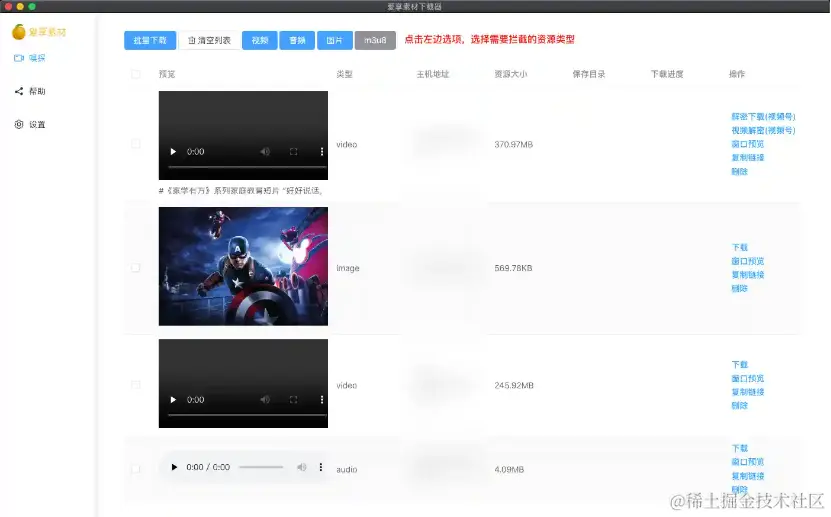831x517 pixels.
Task: Click 下载 for the 569.78KB image
Action: pos(739,247)
